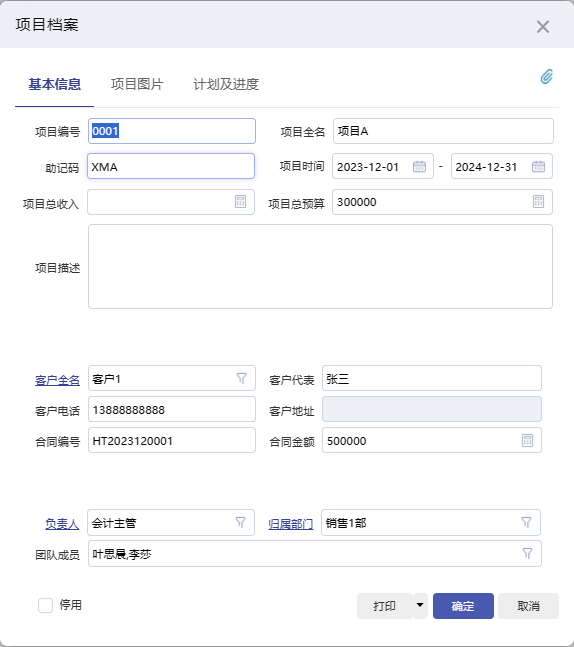Viewport: 574px width, 647px height.
Task: Open calculator in 项目总收入 field
Action: point(240,202)
